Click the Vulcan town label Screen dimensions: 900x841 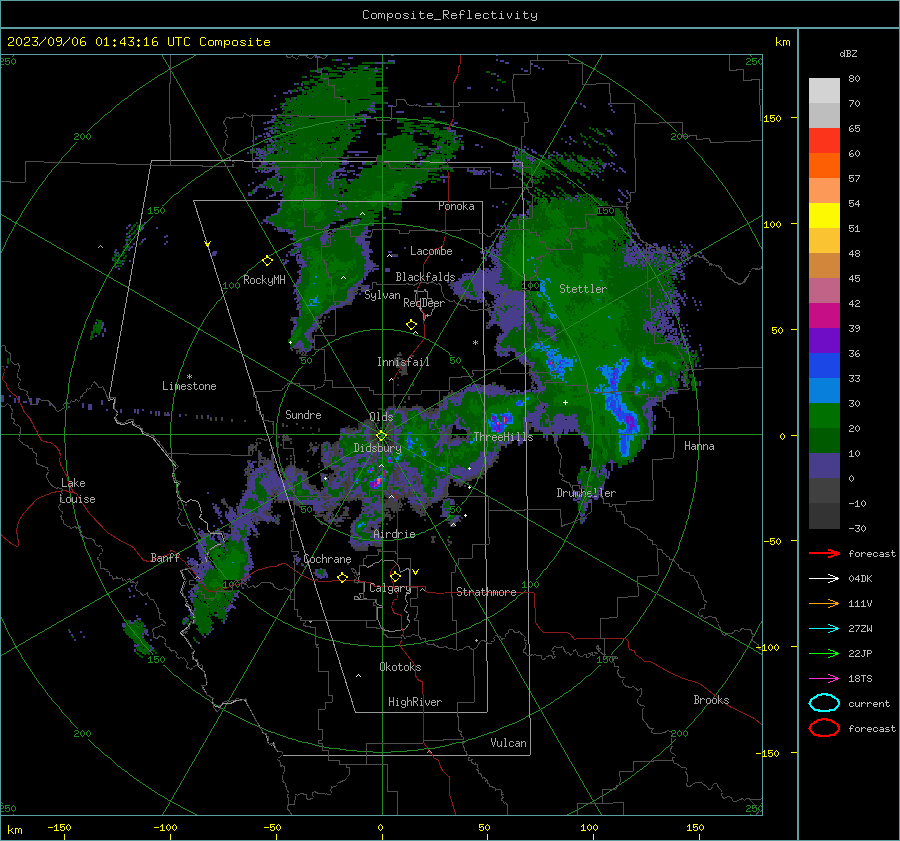pos(508,743)
